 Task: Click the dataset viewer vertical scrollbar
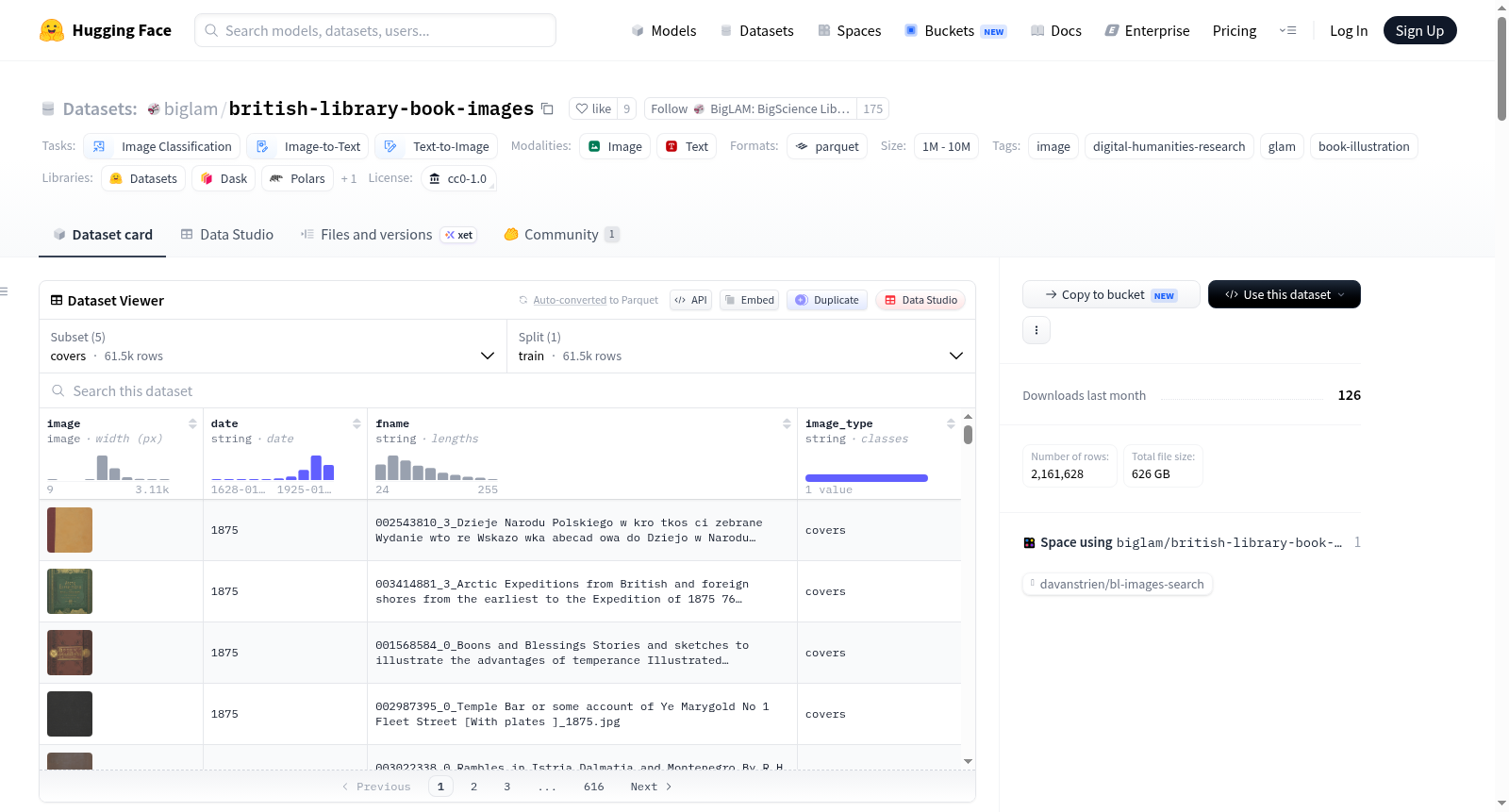[x=968, y=435]
